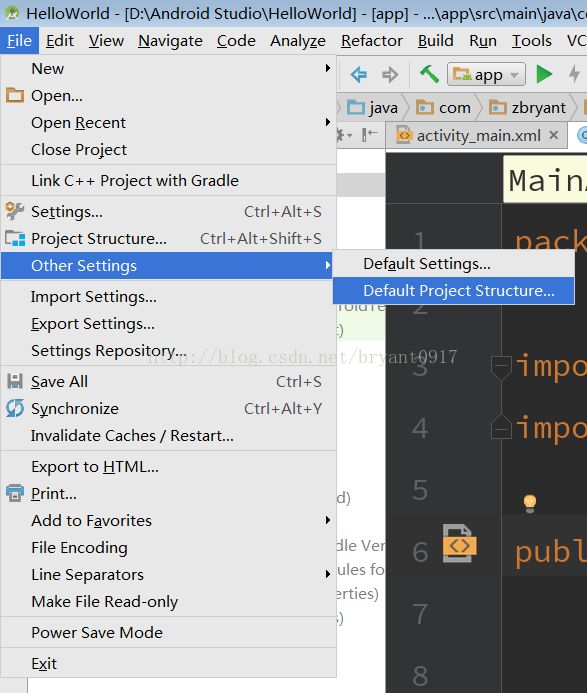Image resolution: width=587 pixels, height=693 pixels.
Task: Click the XML related-file gutter icon at line 6
Action: coord(459,543)
